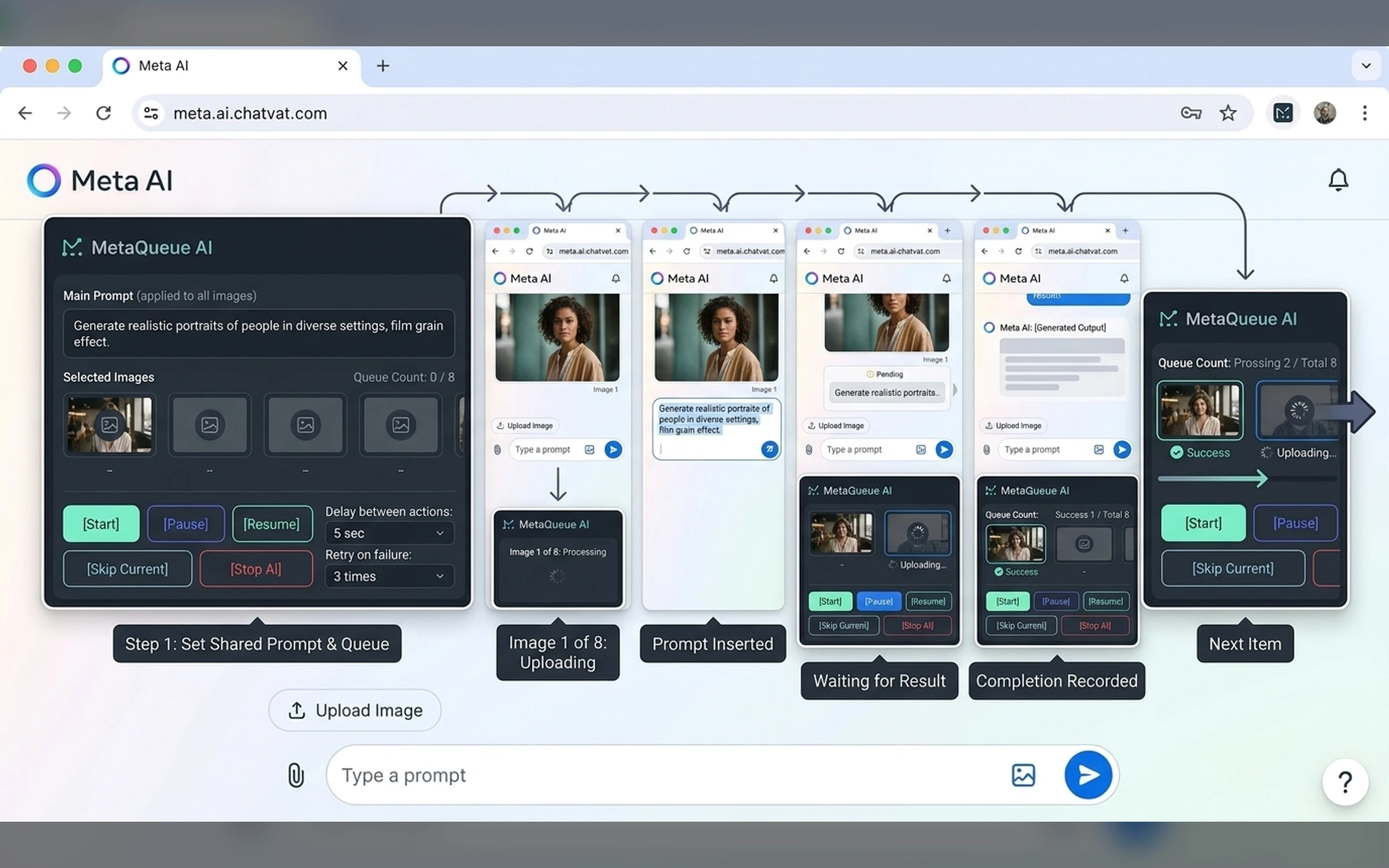Click [Resume] in the Completion Recorded panel

[x=1105, y=601]
